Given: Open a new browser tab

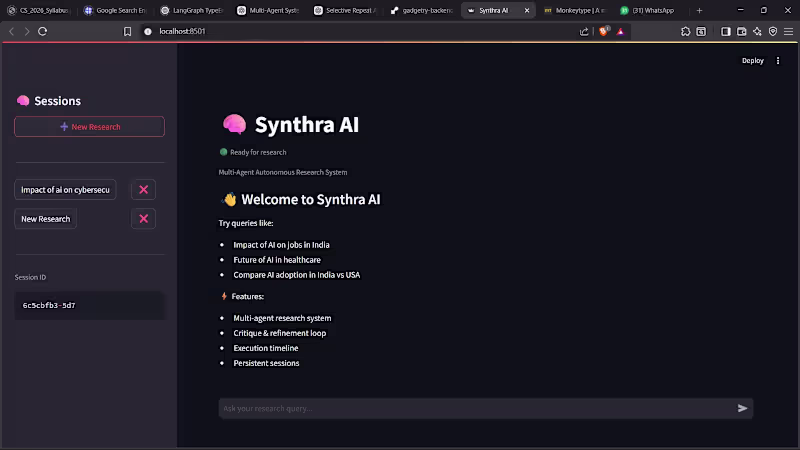Looking at the screenshot, I should tap(699, 10).
